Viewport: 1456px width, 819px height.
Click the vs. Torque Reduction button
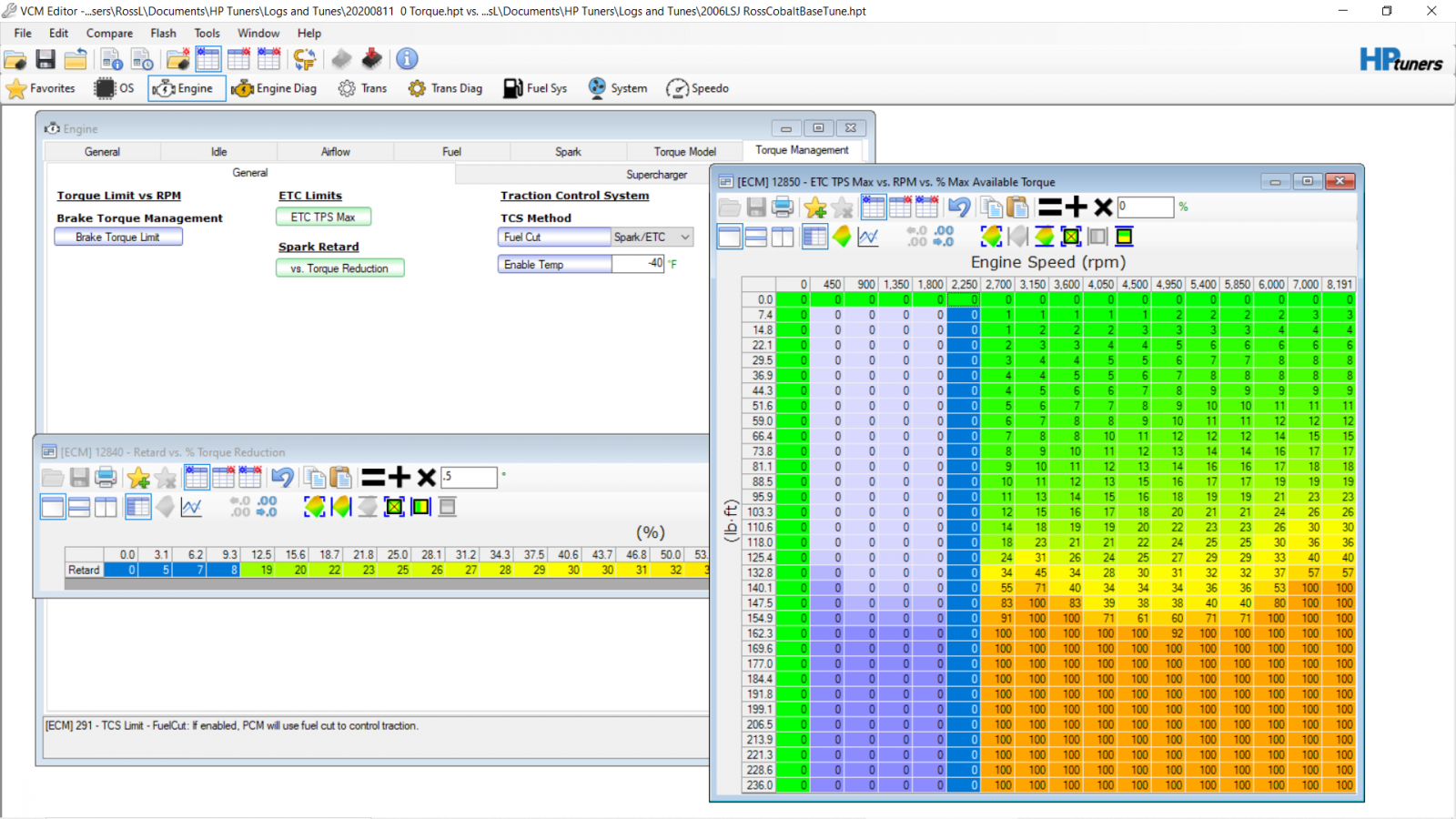(339, 268)
